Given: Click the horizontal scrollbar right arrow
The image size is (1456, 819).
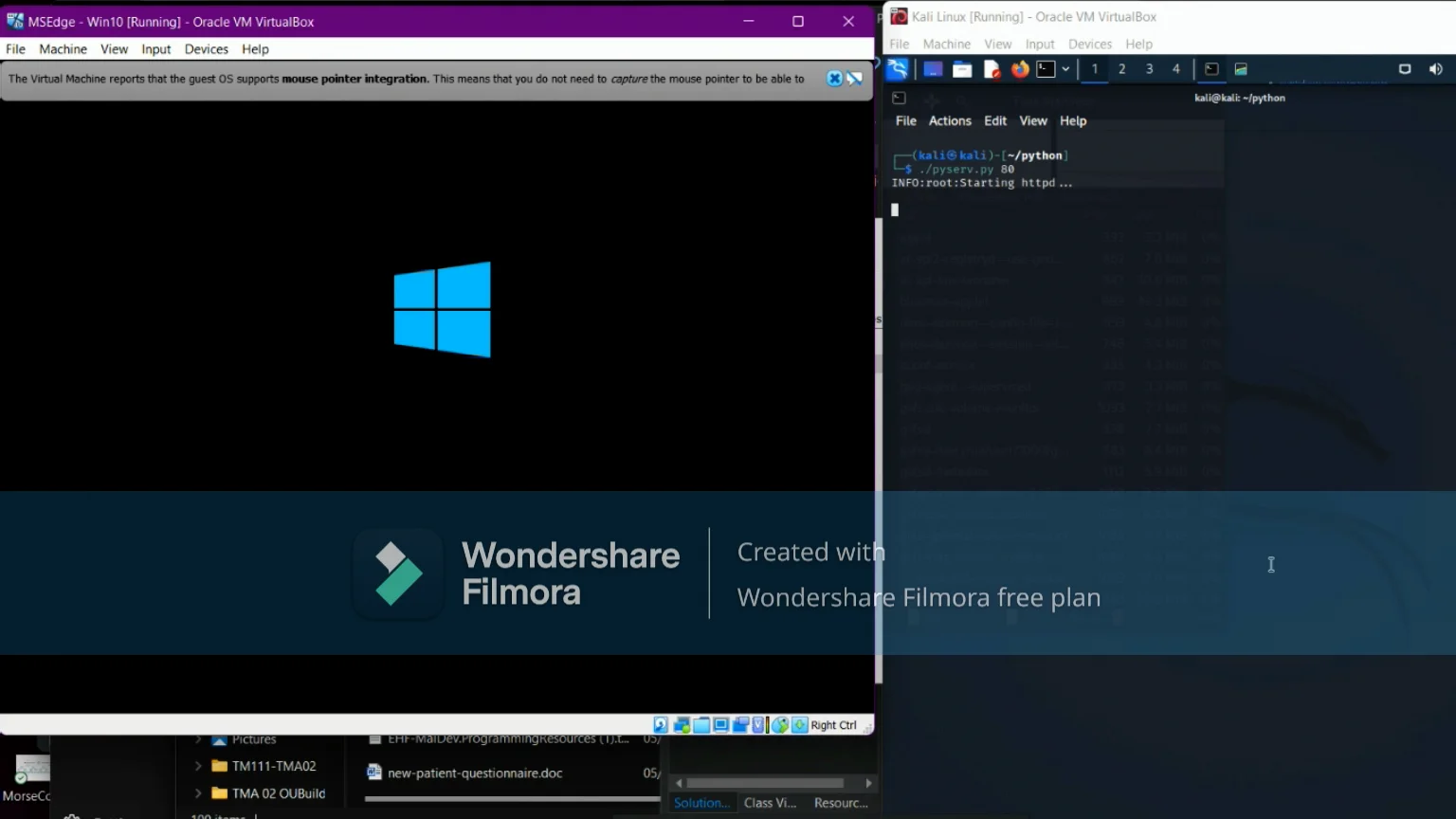Looking at the screenshot, I should click(868, 783).
